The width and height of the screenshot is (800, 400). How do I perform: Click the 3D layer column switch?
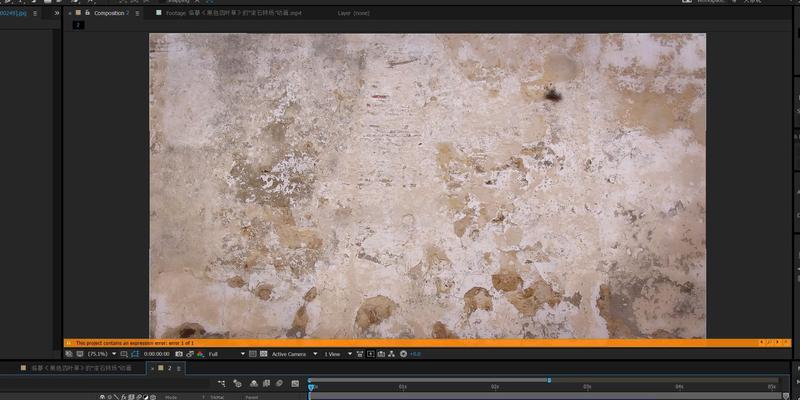[x=153, y=397]
